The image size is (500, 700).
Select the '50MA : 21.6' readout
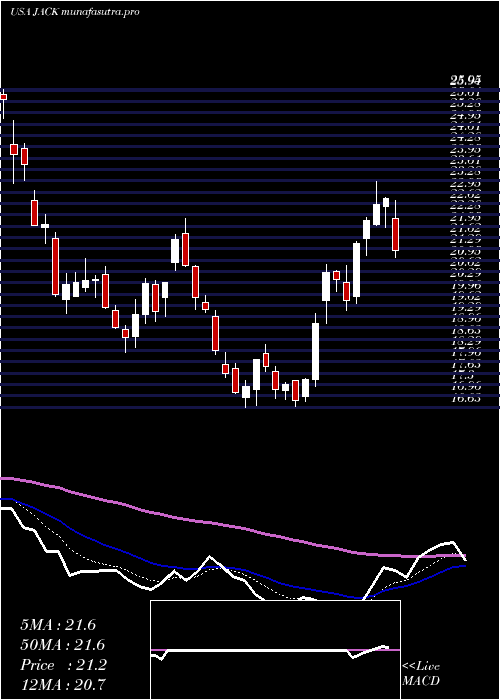click(62, 645)
